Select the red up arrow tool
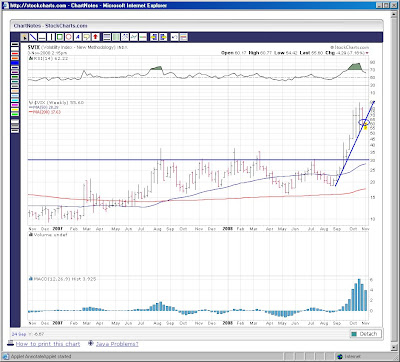Viewport: 400px width, 362px height. pos(95,37)
